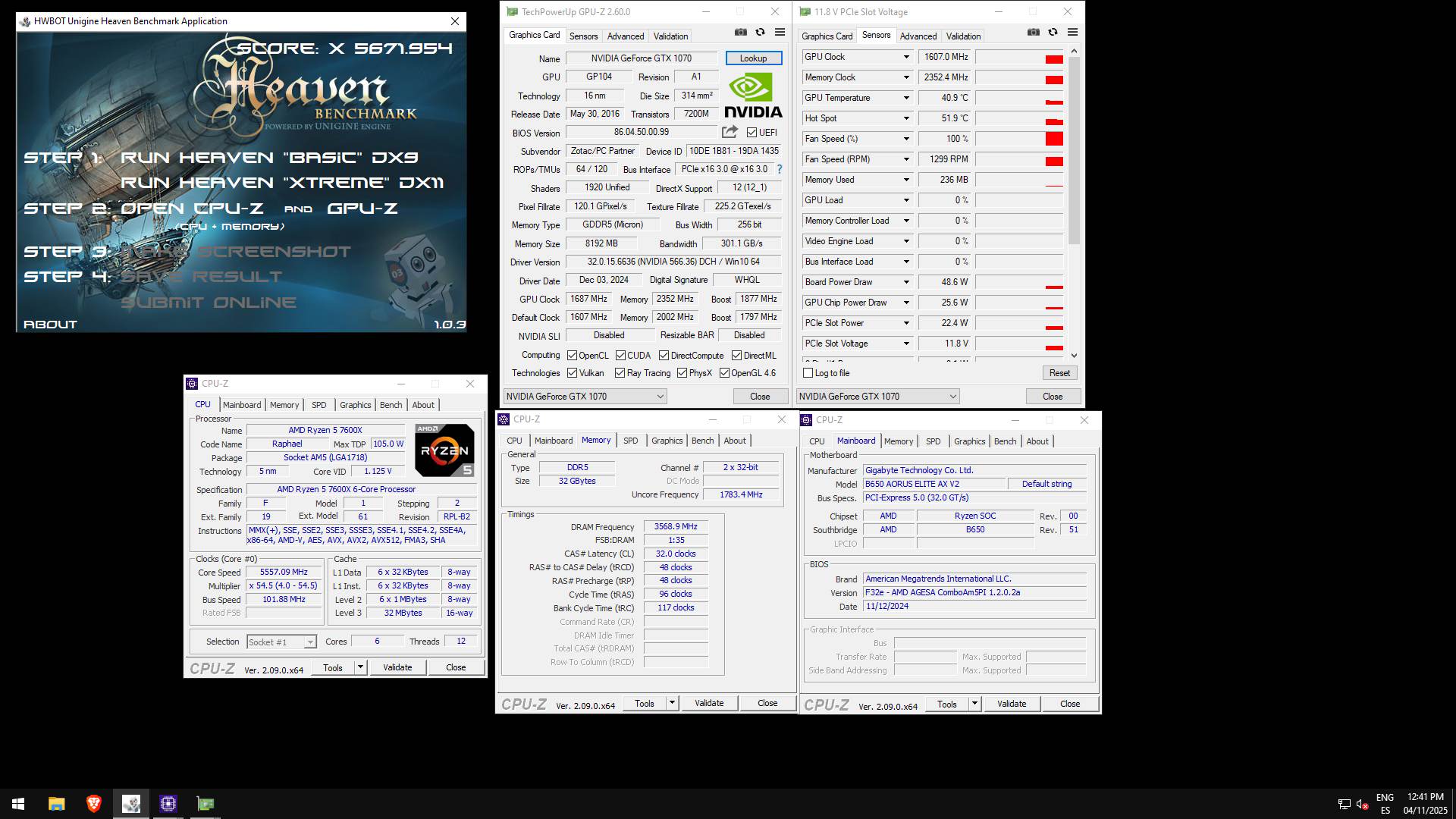Toggle the CUDA checkbox
Viewport: 1456px width, 819px height.
[x=620, y=356]
